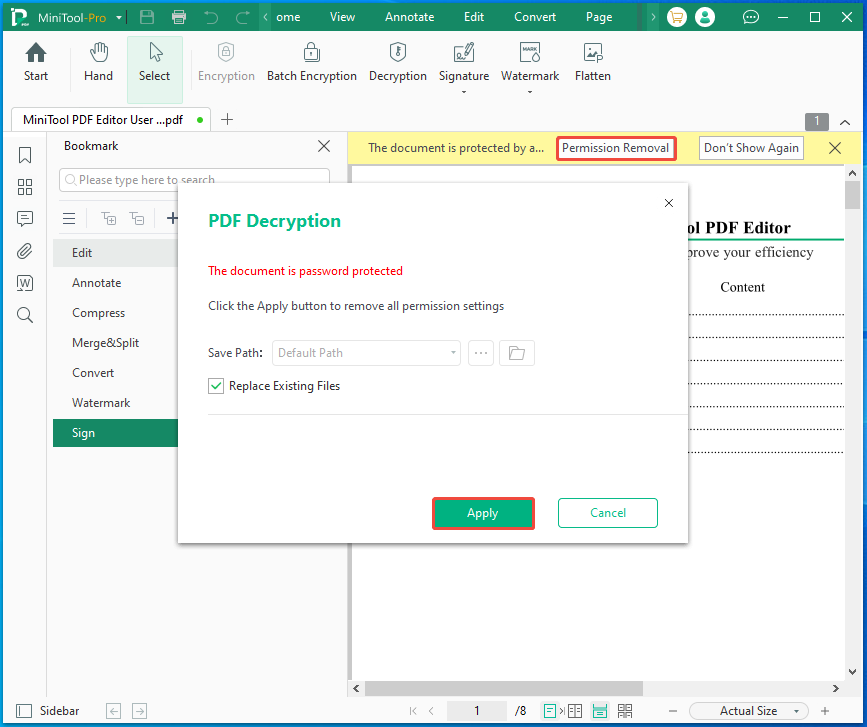The width and height of the screenshot is (867, 727).
Task: Open the Encryption tool
Action: (x=226, y=62)
